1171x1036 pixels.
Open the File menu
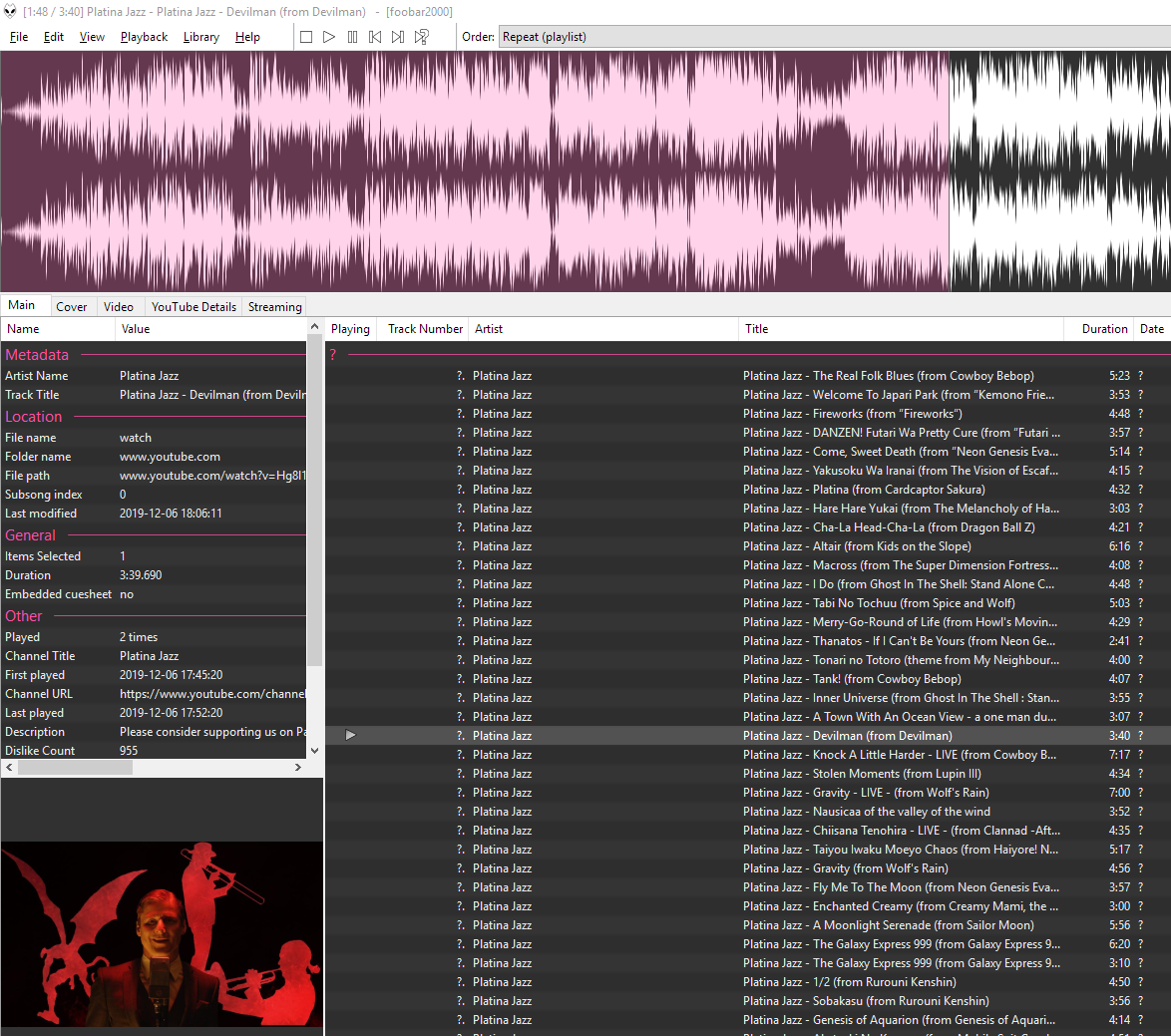19,37
